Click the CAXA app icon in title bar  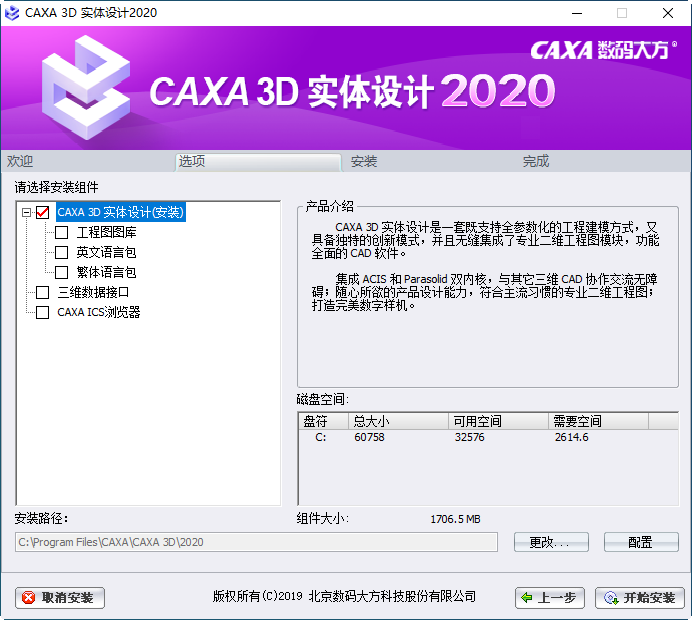click(12, 13)
